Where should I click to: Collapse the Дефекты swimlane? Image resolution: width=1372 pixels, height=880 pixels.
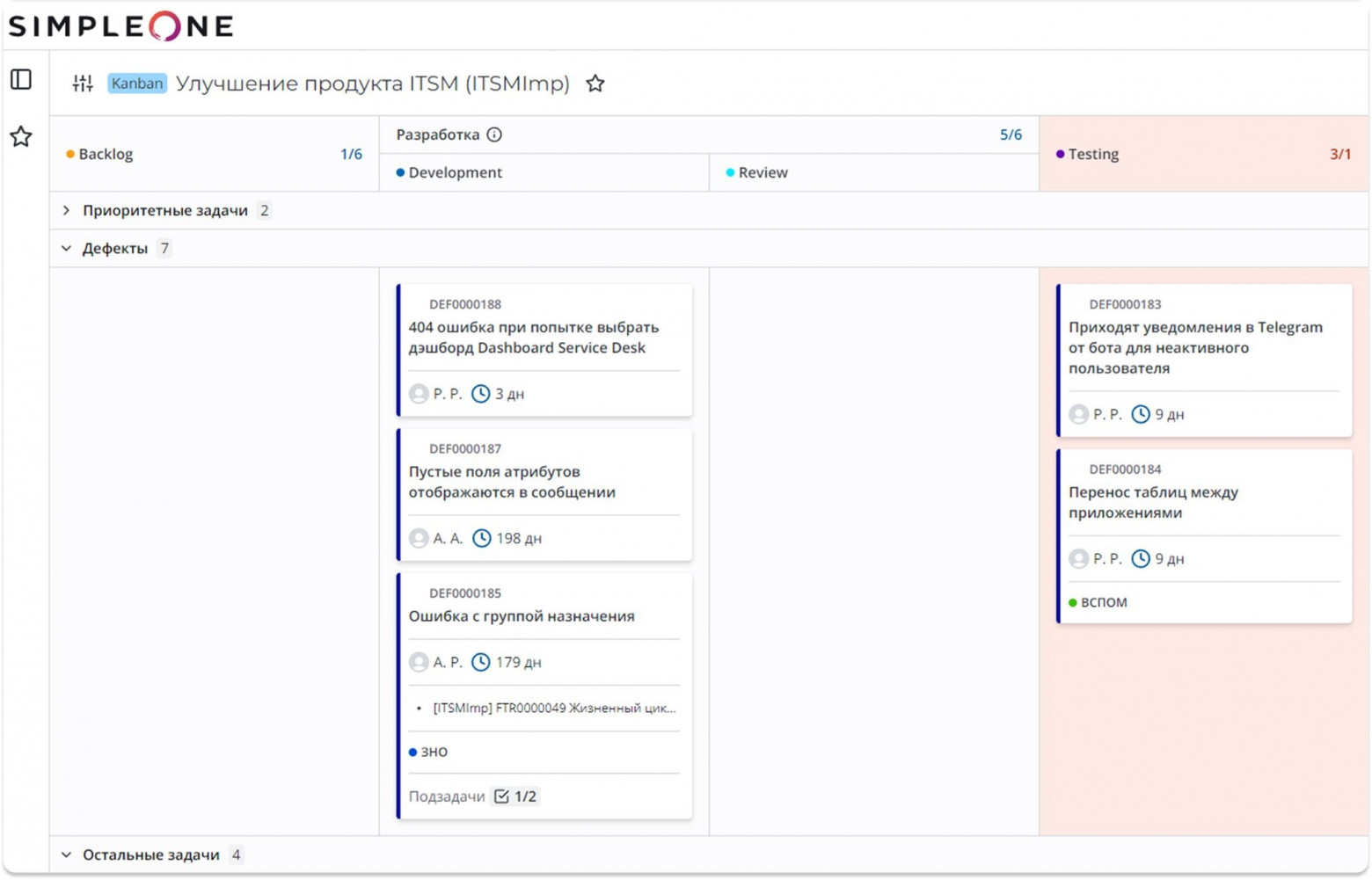click(67, 249)
